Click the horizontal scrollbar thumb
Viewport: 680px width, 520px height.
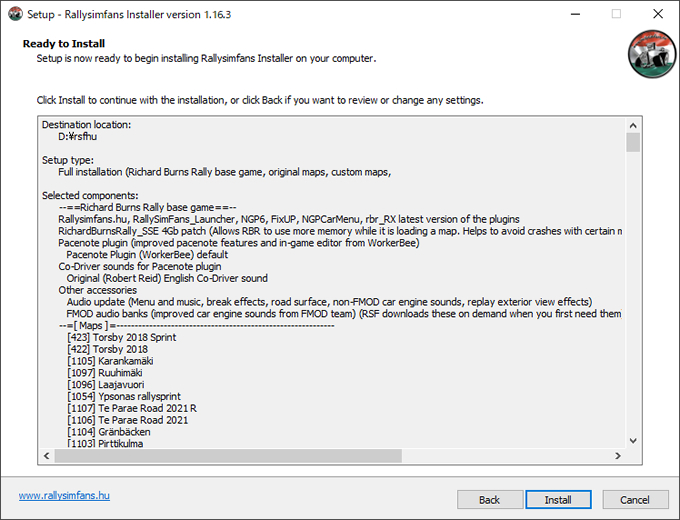[x=228, y=456]
